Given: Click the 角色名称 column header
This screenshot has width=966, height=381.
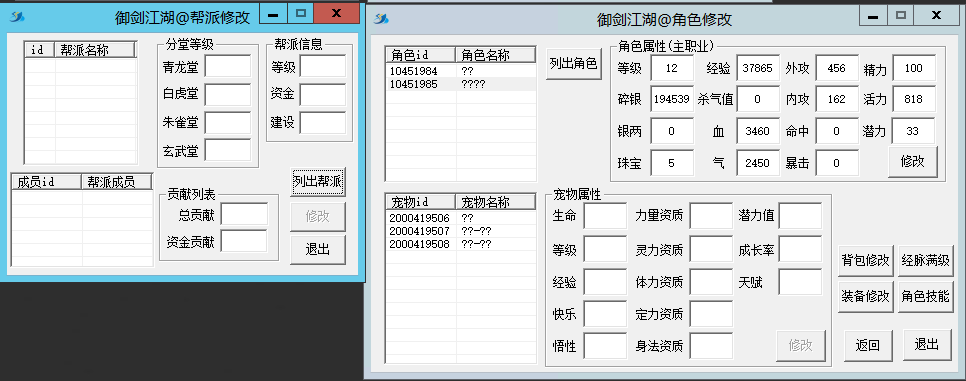Looking at the screenshot, I should coord(496,55).
